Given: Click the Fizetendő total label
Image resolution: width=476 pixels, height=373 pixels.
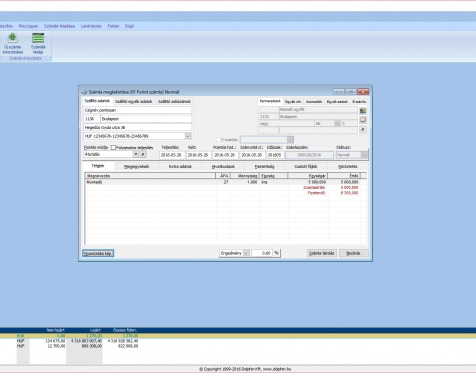Looking at the screenshot, I should (x=316, y=193).
